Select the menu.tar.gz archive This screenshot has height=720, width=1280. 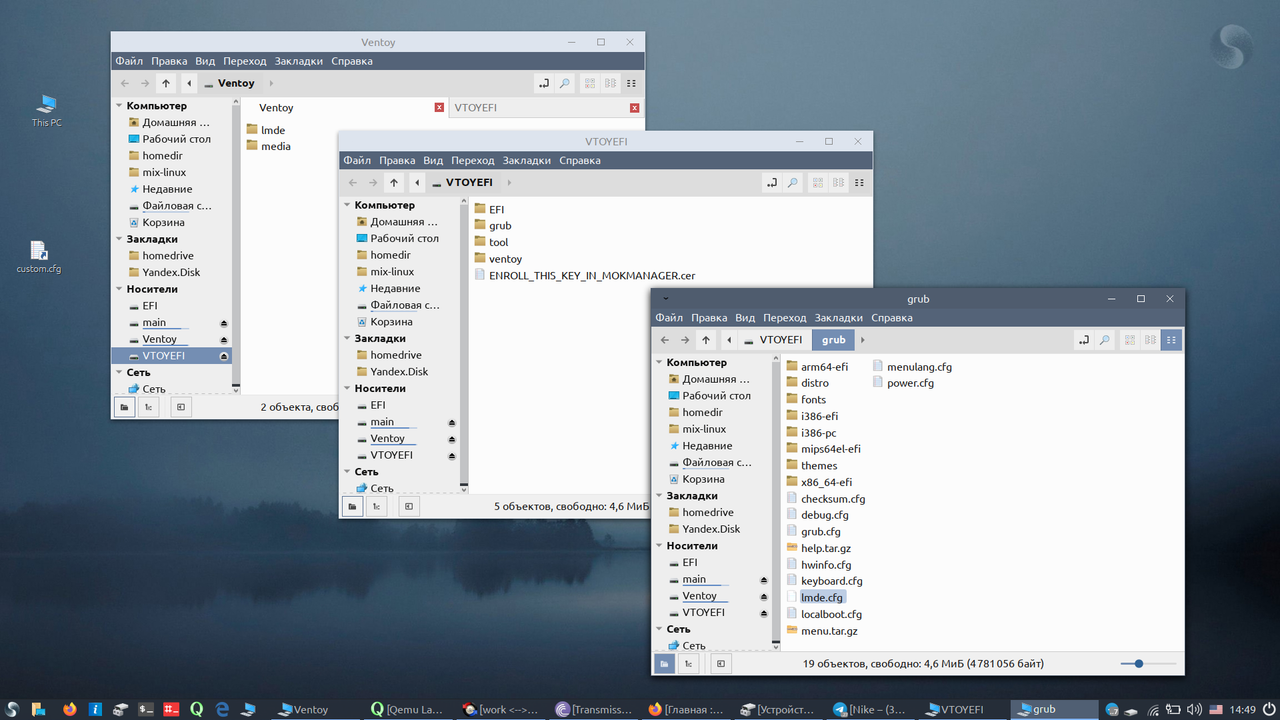click(821, 631)
